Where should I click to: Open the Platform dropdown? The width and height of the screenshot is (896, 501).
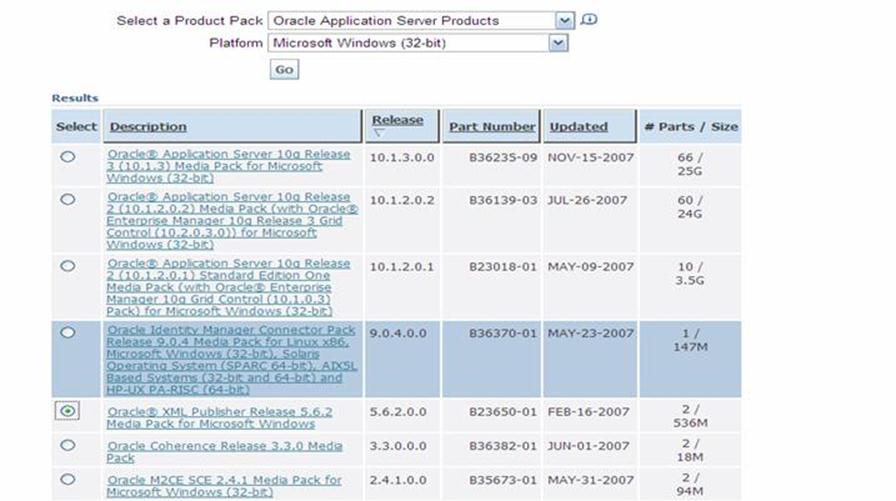coord(418,43)
